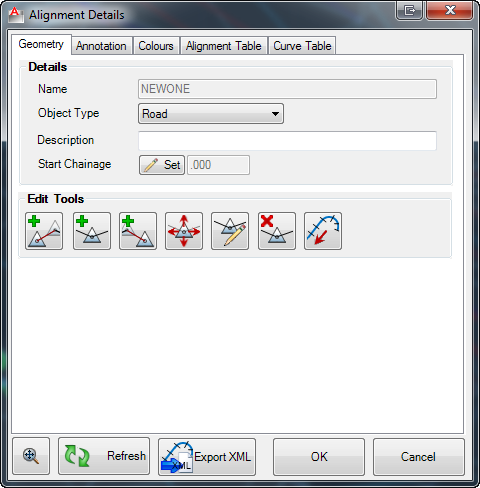Open the Edit IP pencil tool

pyautogui.click(x=230, y=231)
